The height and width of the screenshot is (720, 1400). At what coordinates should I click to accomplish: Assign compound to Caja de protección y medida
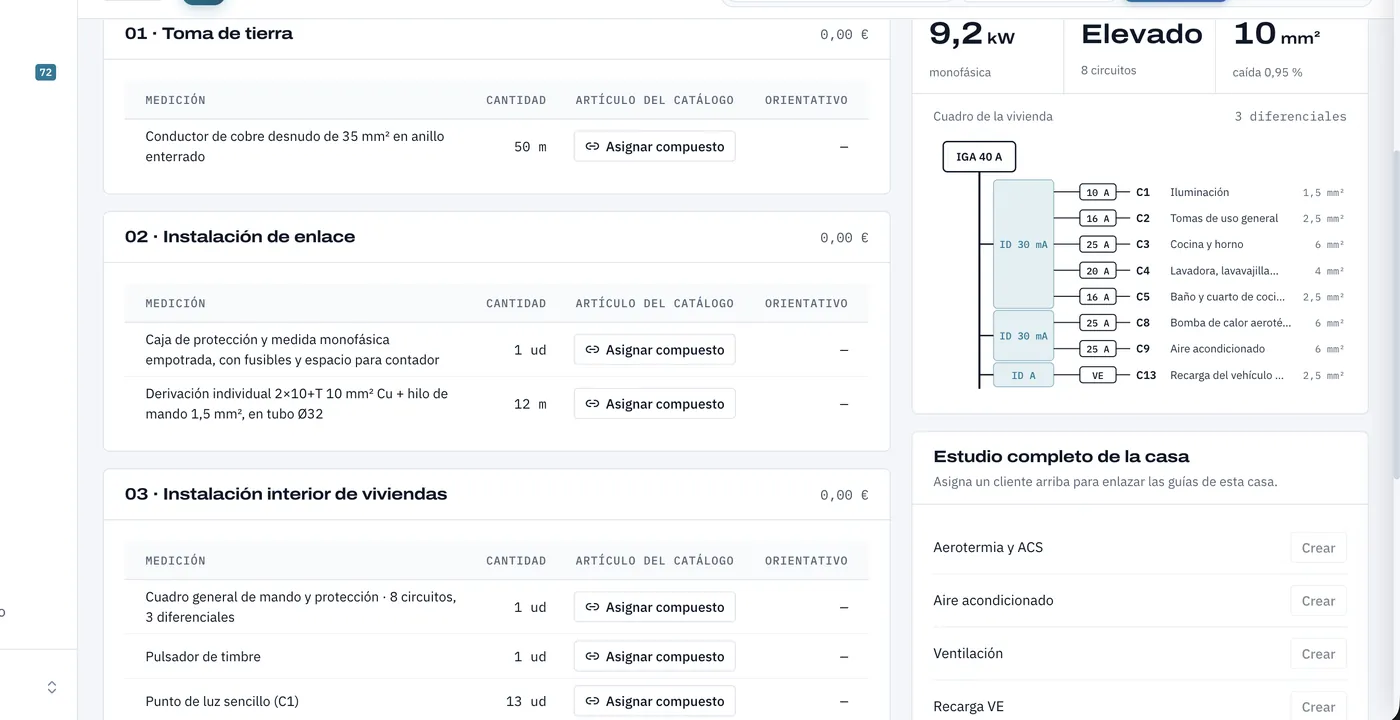[655, 350]
